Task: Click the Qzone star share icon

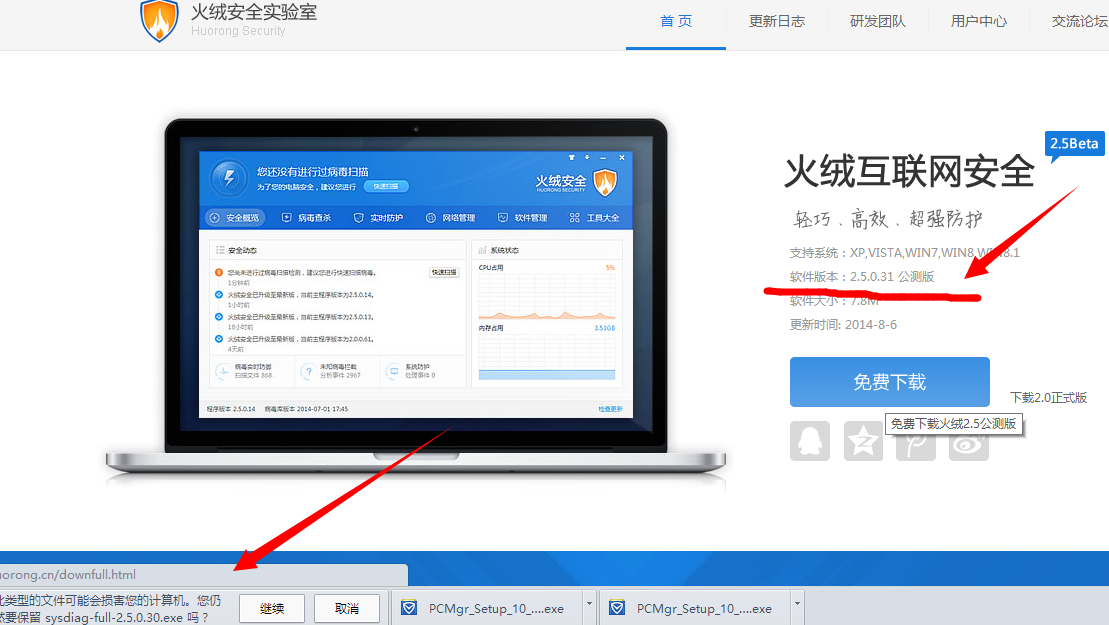Action: coord(863,441)
